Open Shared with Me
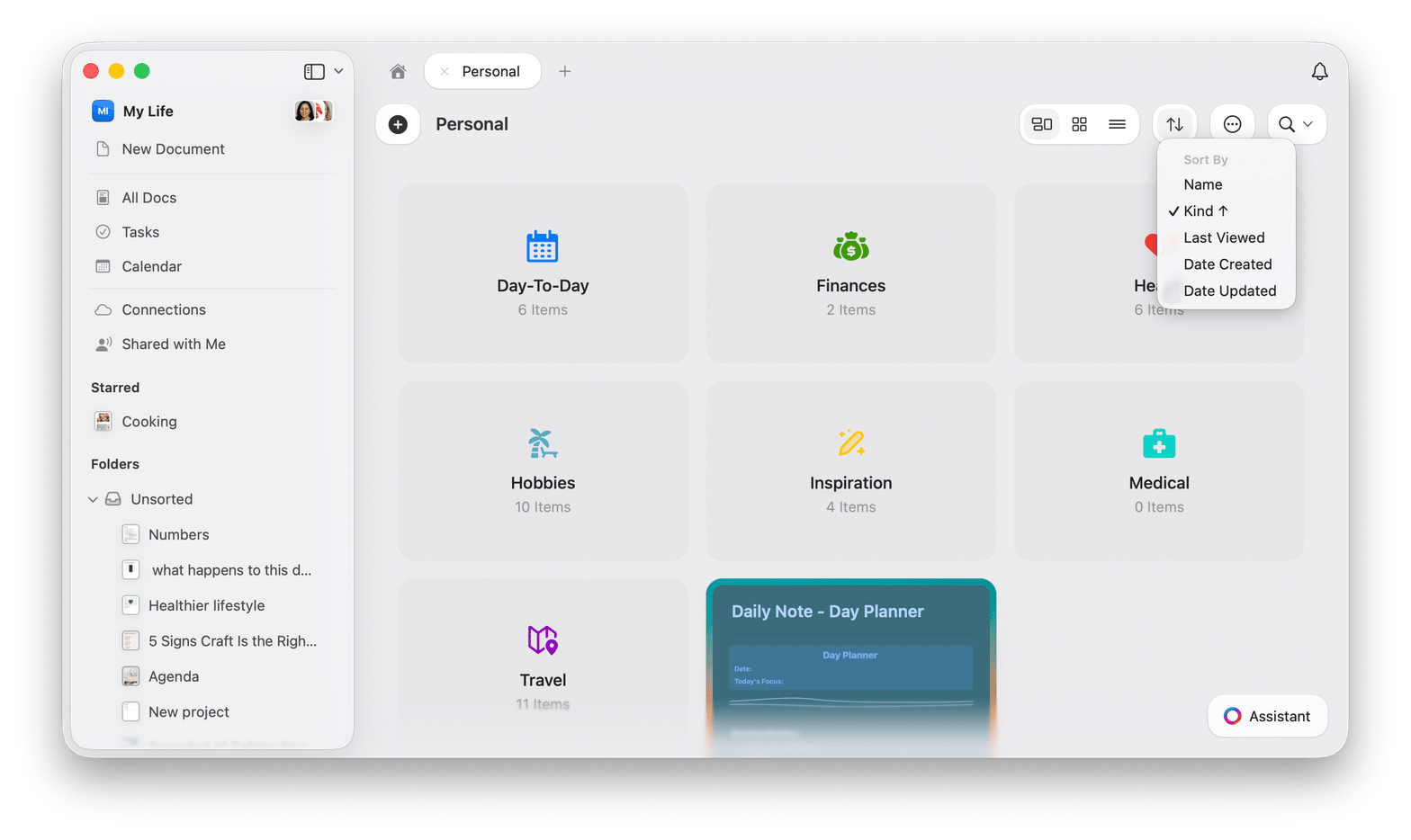The width and height of the screenshot is (1411, 840). (174, 344)
